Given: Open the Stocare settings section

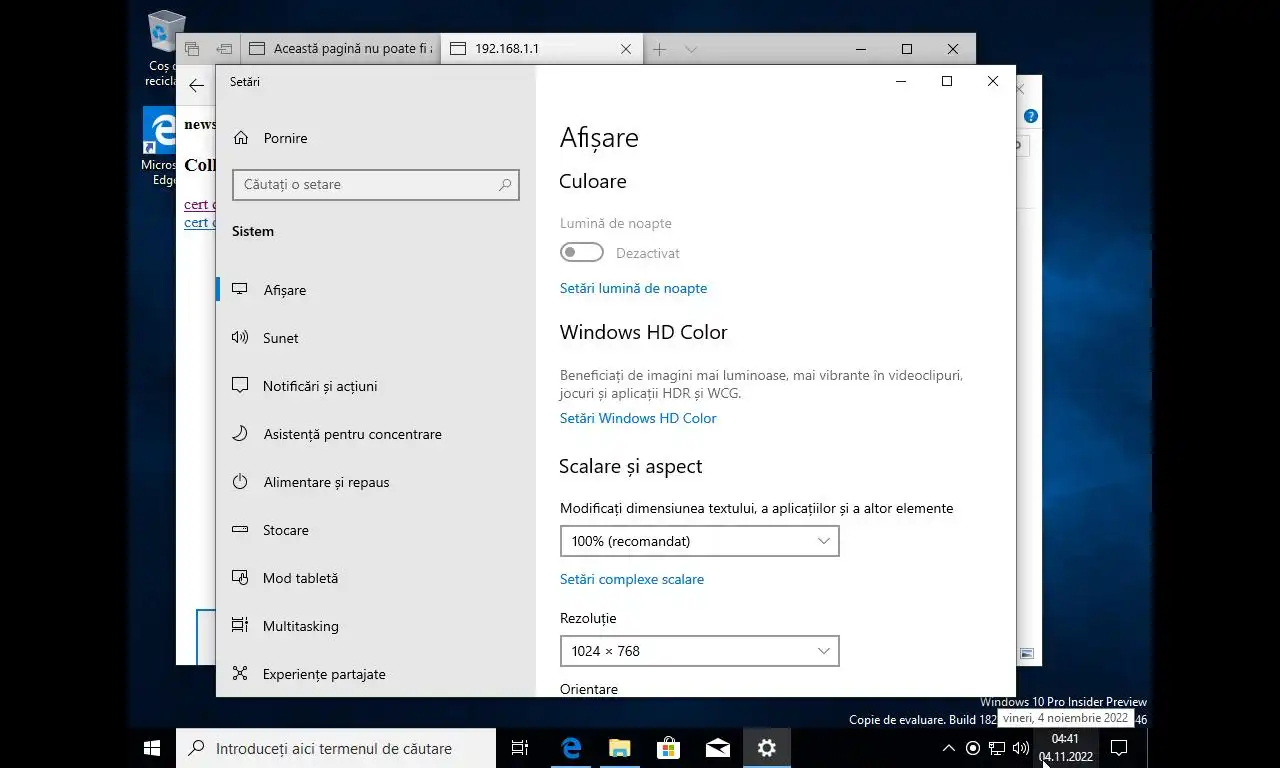Looking at the screenshot, I should tap(376, 530).
